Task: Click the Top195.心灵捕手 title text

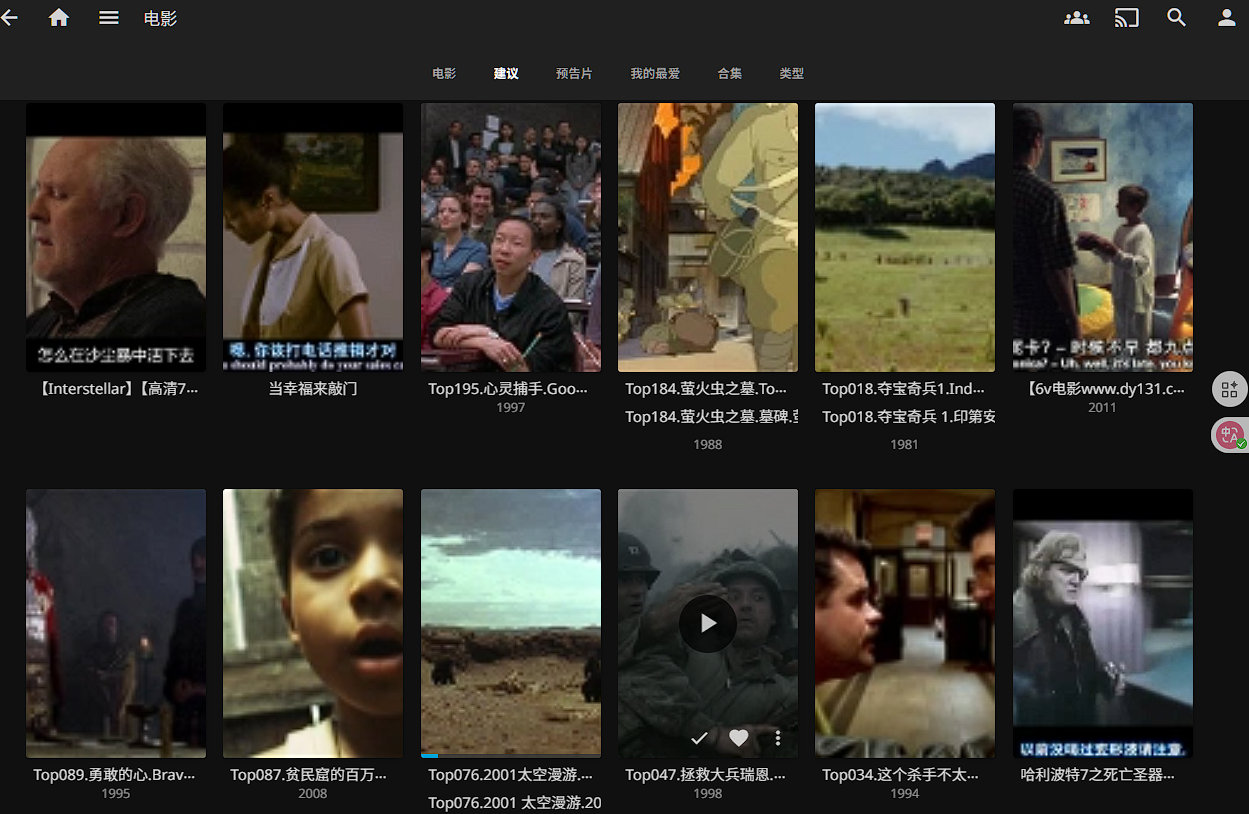Action: tap(508, 388)
